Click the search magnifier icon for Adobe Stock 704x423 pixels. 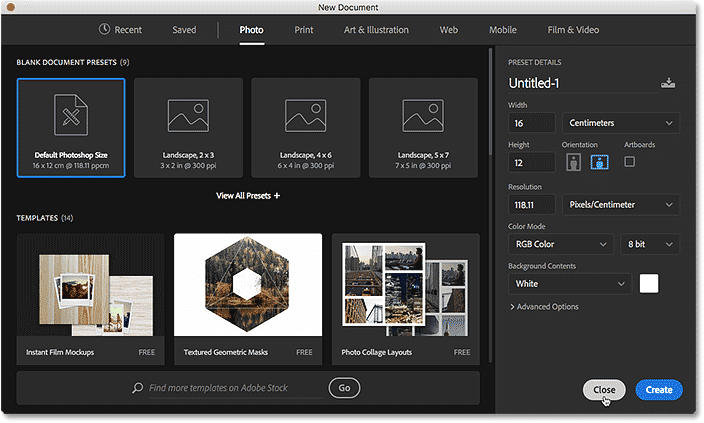[137, 388]
